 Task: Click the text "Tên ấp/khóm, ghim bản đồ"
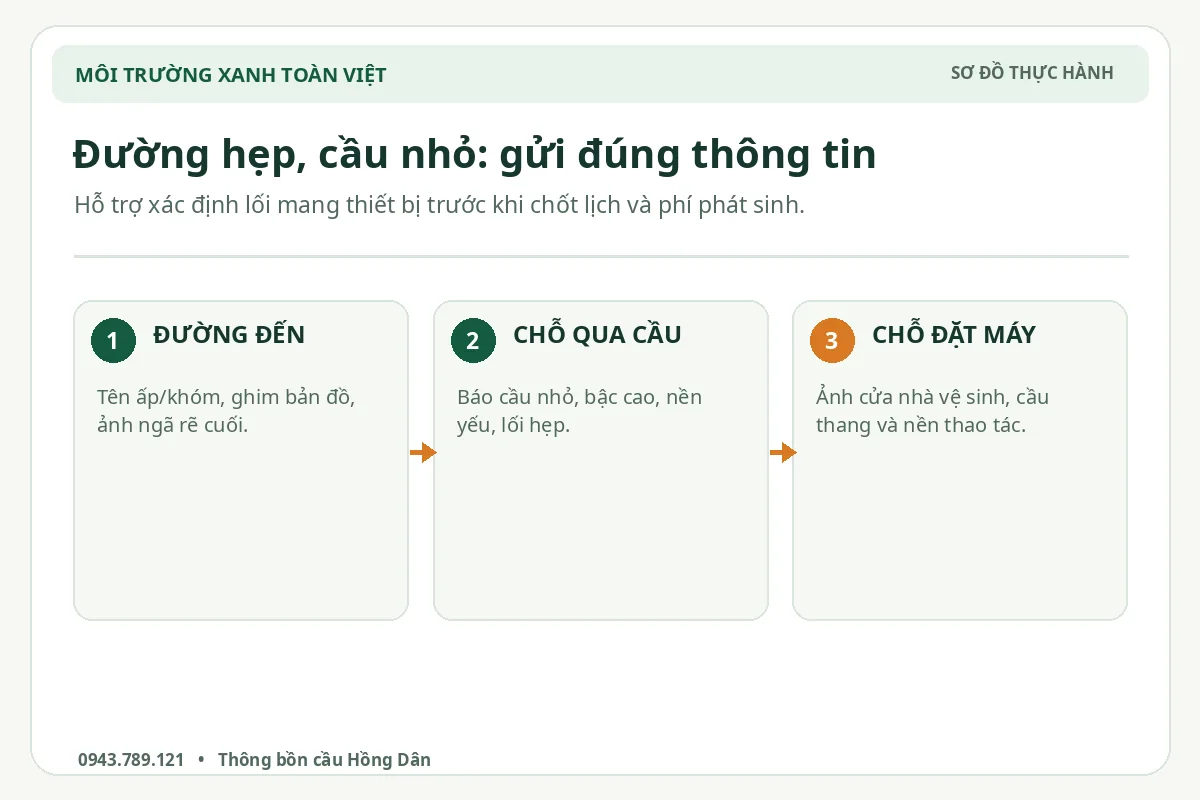226,397
